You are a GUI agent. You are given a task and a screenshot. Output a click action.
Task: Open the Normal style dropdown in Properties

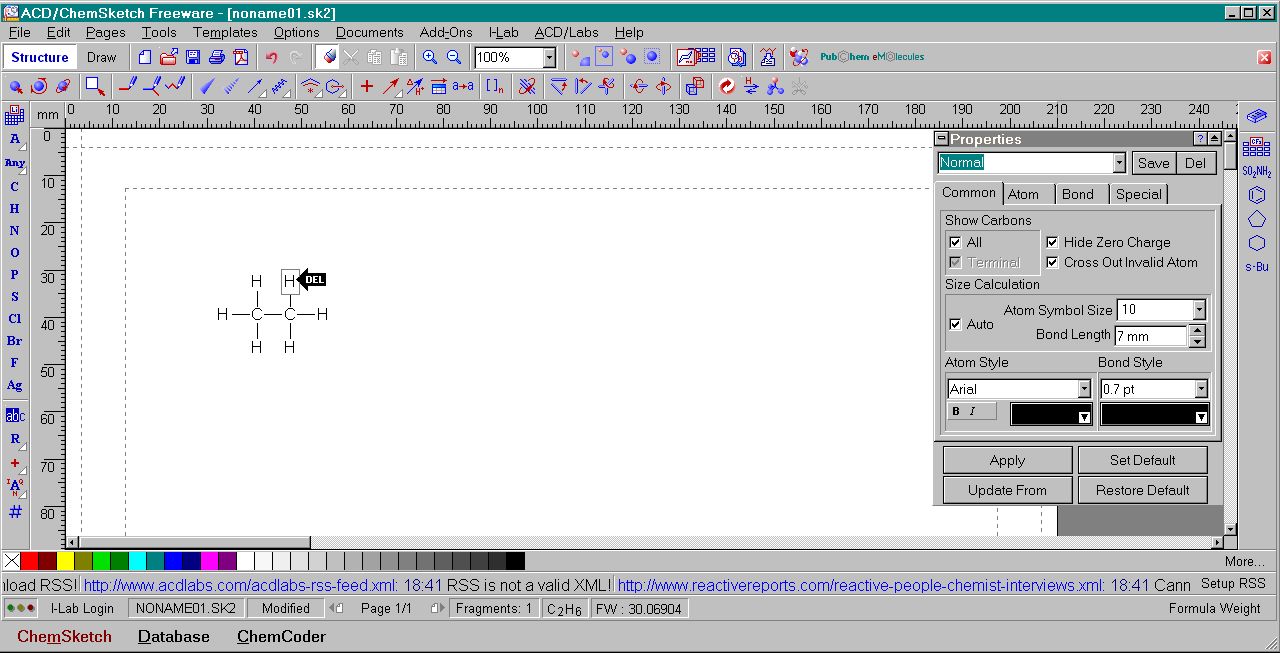pos(1119,163)
